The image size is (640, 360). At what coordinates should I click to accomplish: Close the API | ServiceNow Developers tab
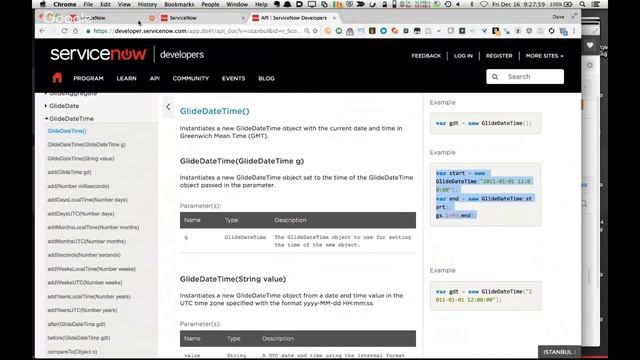pos(334,18)
